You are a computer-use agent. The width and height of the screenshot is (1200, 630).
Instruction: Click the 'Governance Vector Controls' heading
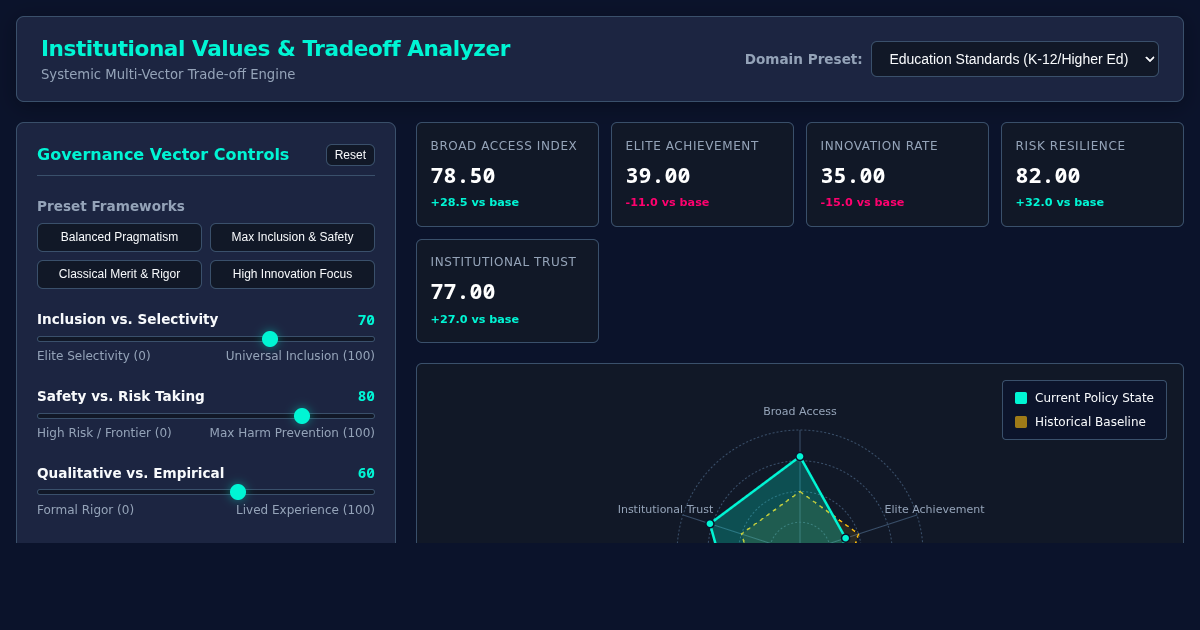point(163,154)
